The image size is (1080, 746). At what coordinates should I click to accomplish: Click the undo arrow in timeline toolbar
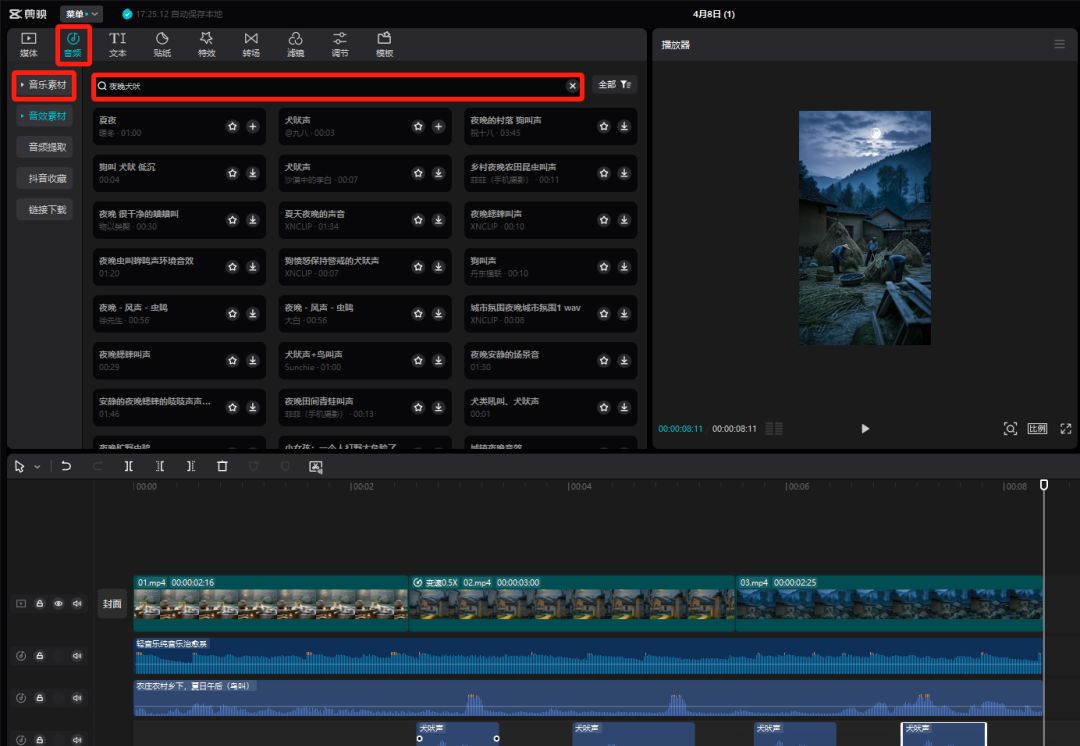[x=66, y=466]
